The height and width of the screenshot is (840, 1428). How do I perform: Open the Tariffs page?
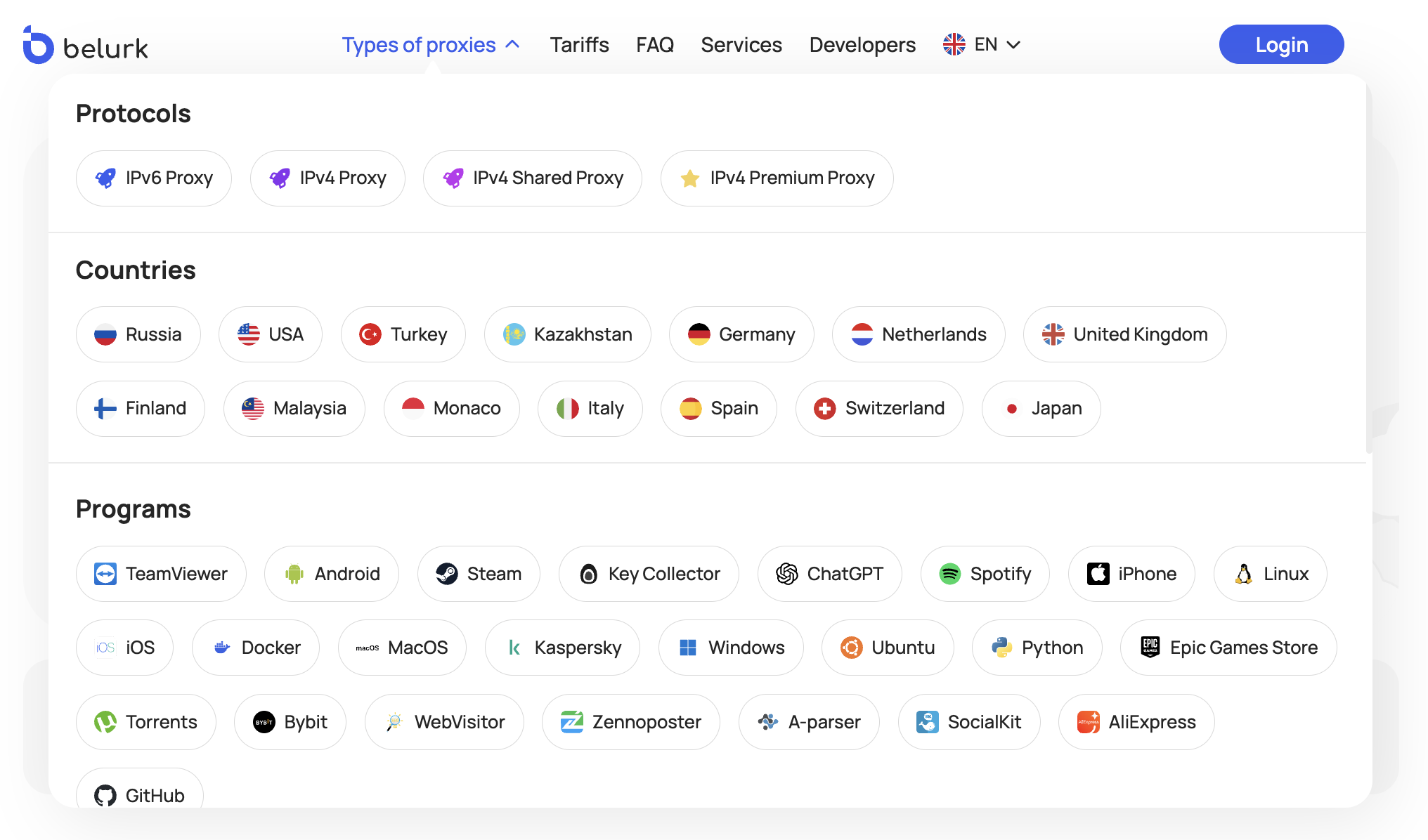click(x=579, y=45)
